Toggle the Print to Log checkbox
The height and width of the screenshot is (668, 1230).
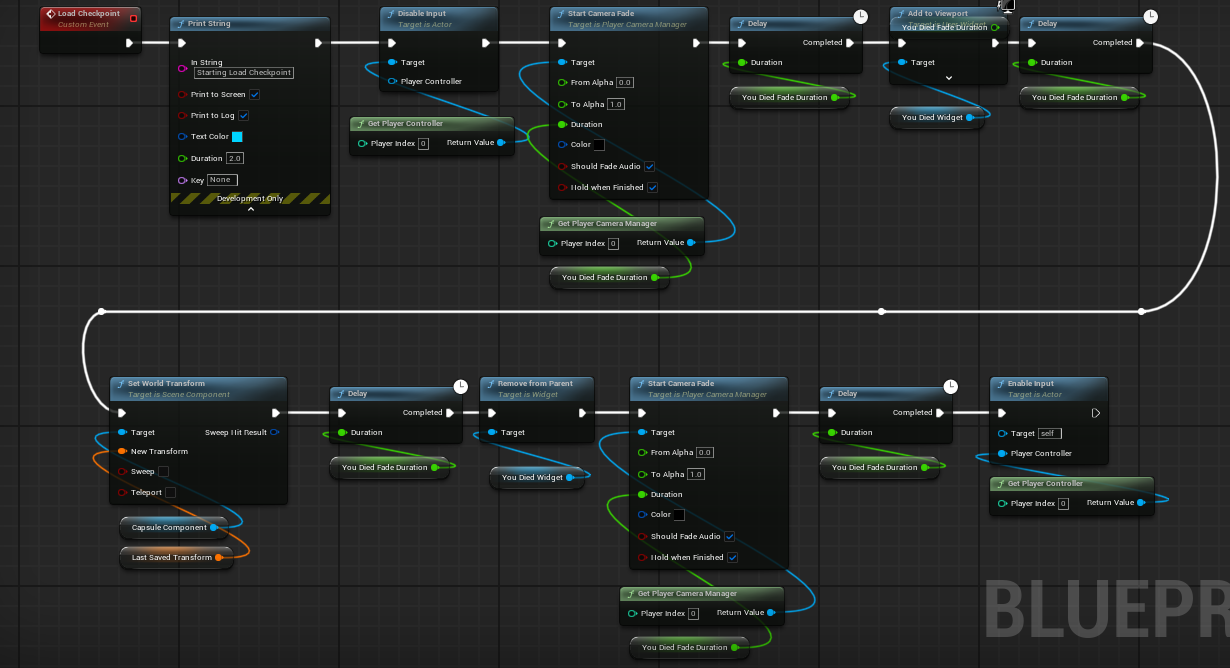coord(244,116)
